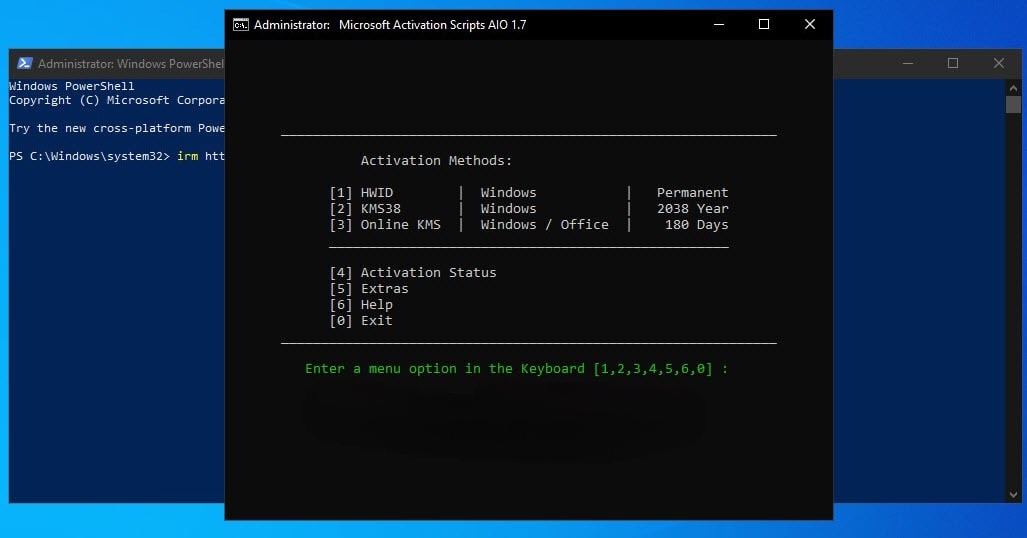Viewport: 1027px width, 538px height.
Task: Click the "180 Days" value text
Action: pyautogui.click(x=696, y=225)
